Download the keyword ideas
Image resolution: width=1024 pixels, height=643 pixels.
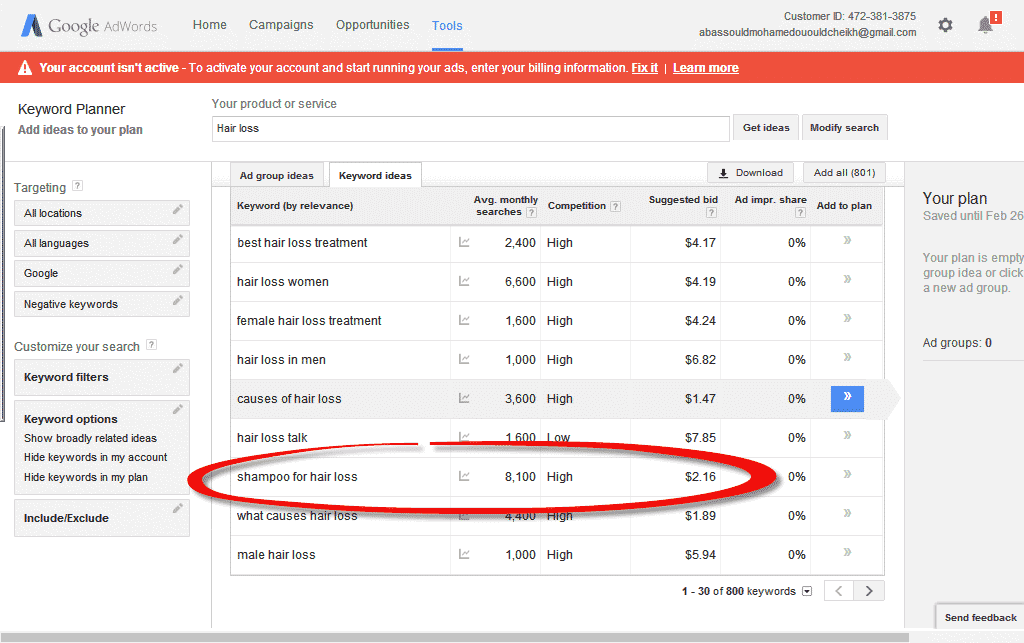tap(750, 173)
